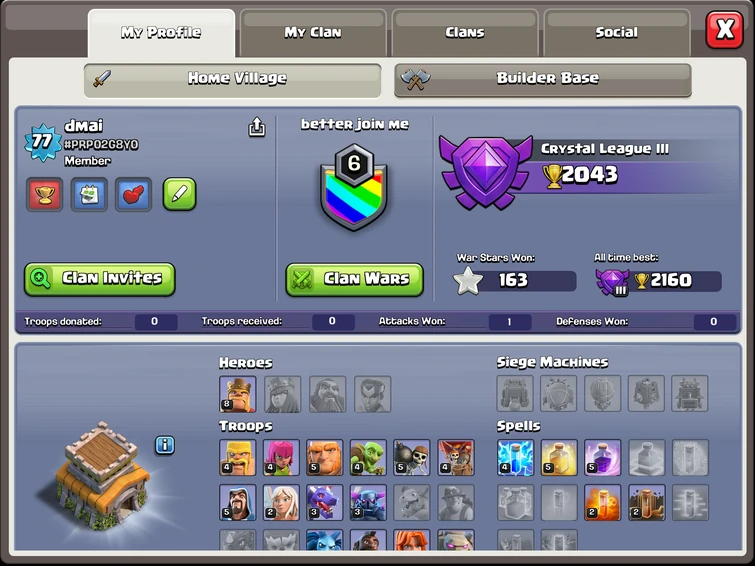Viewport: 755px width, 566px height.
Task: Select the Wall Breaker troop icon
Action: (412, 457)
